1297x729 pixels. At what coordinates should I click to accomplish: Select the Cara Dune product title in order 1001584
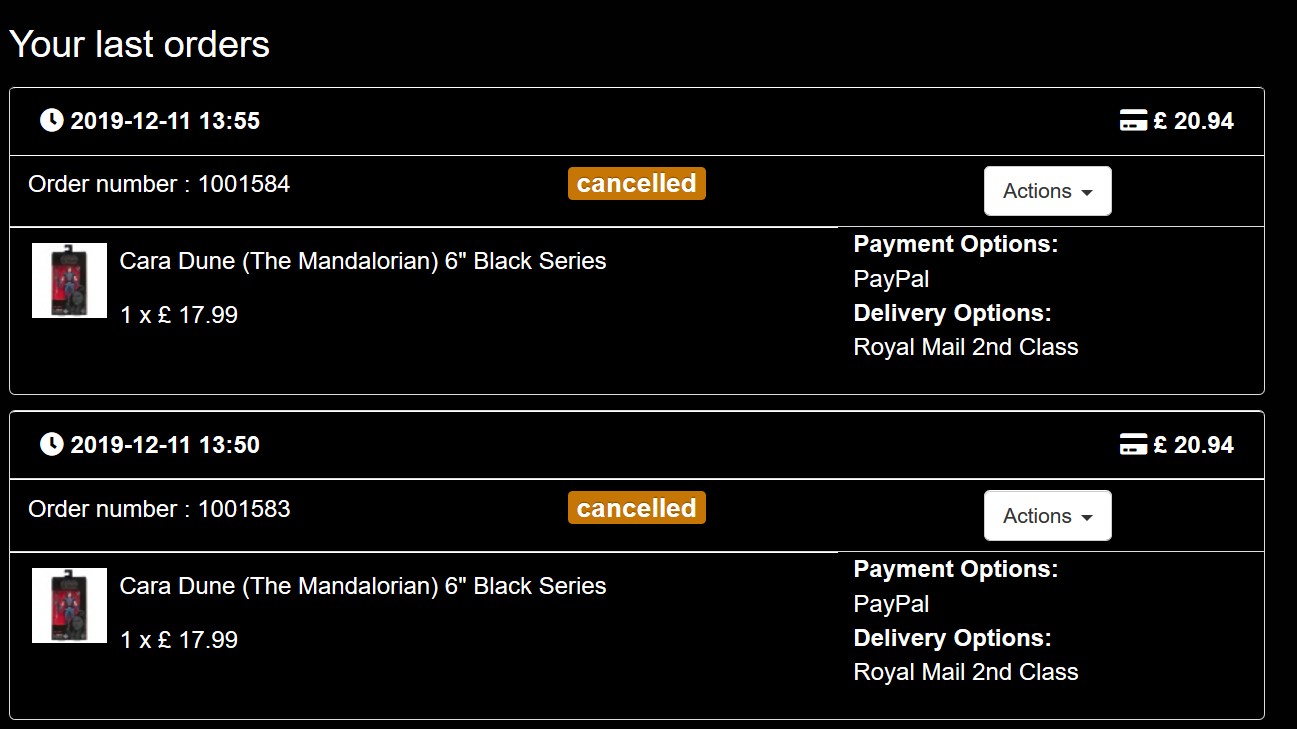tap(363, 261)
